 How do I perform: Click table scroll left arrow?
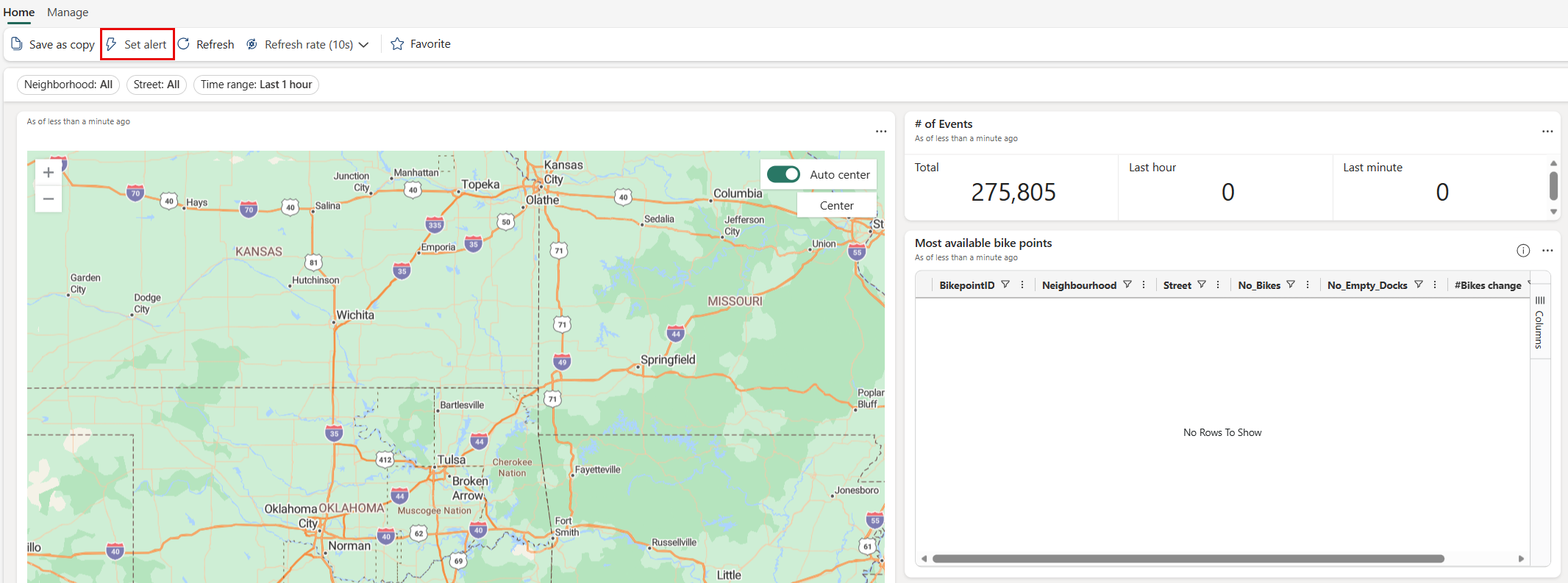(x=924, y=559)
